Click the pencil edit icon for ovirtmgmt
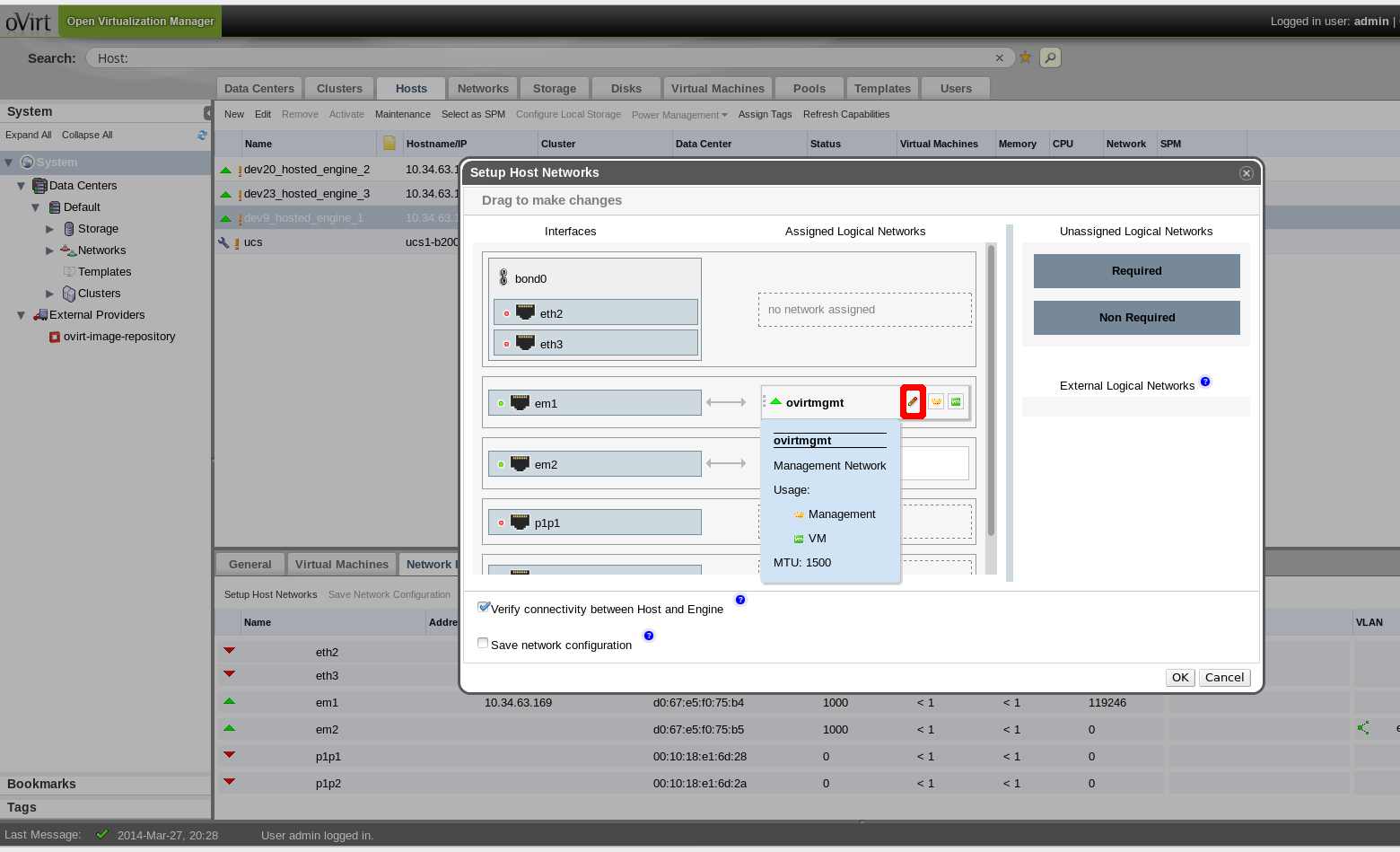Image resolution: width=1400 pixels, height=852 pixels. (x=913, y=401)
